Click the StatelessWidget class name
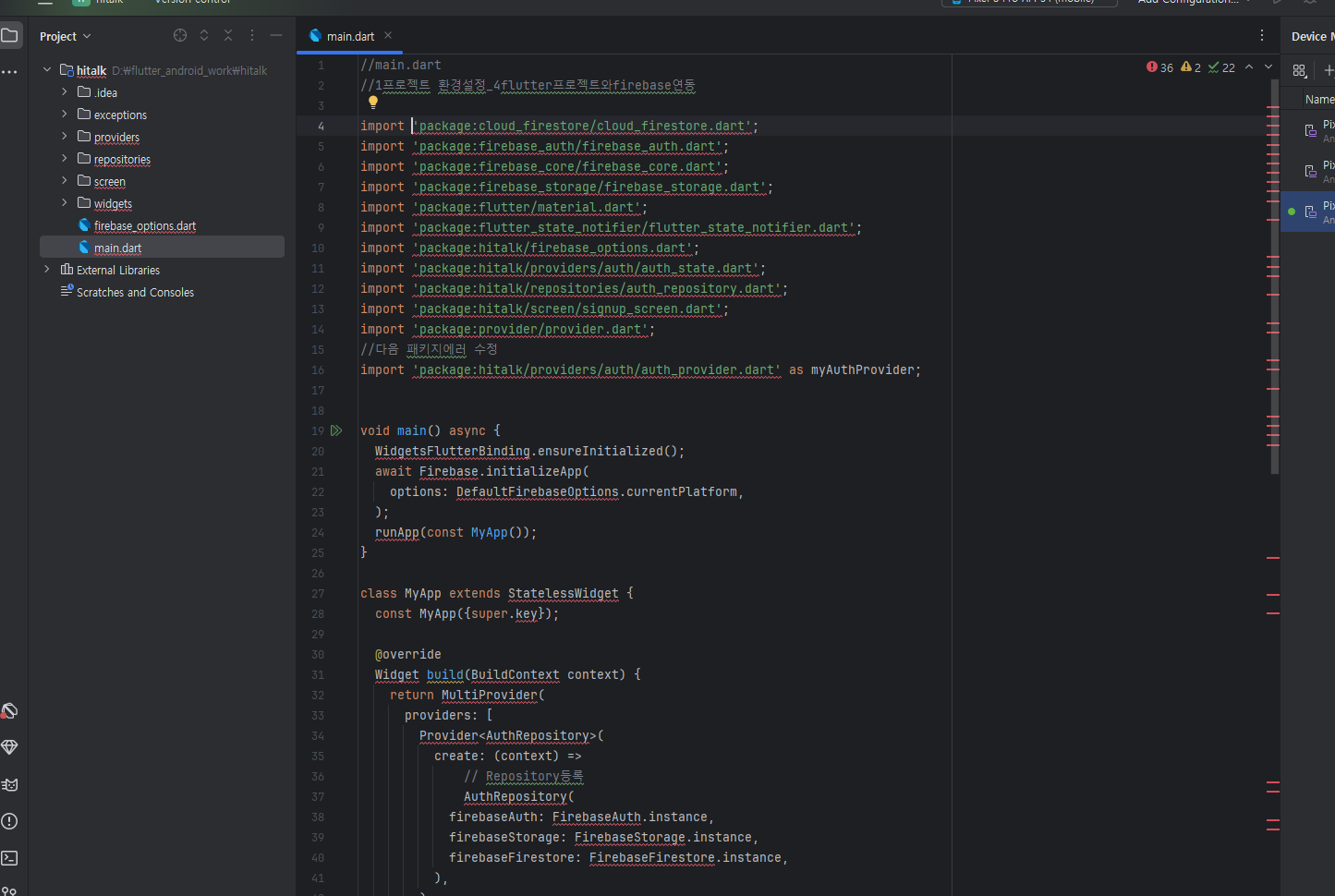The width and height of the screenshot is (1335, 896). point(563,593)
